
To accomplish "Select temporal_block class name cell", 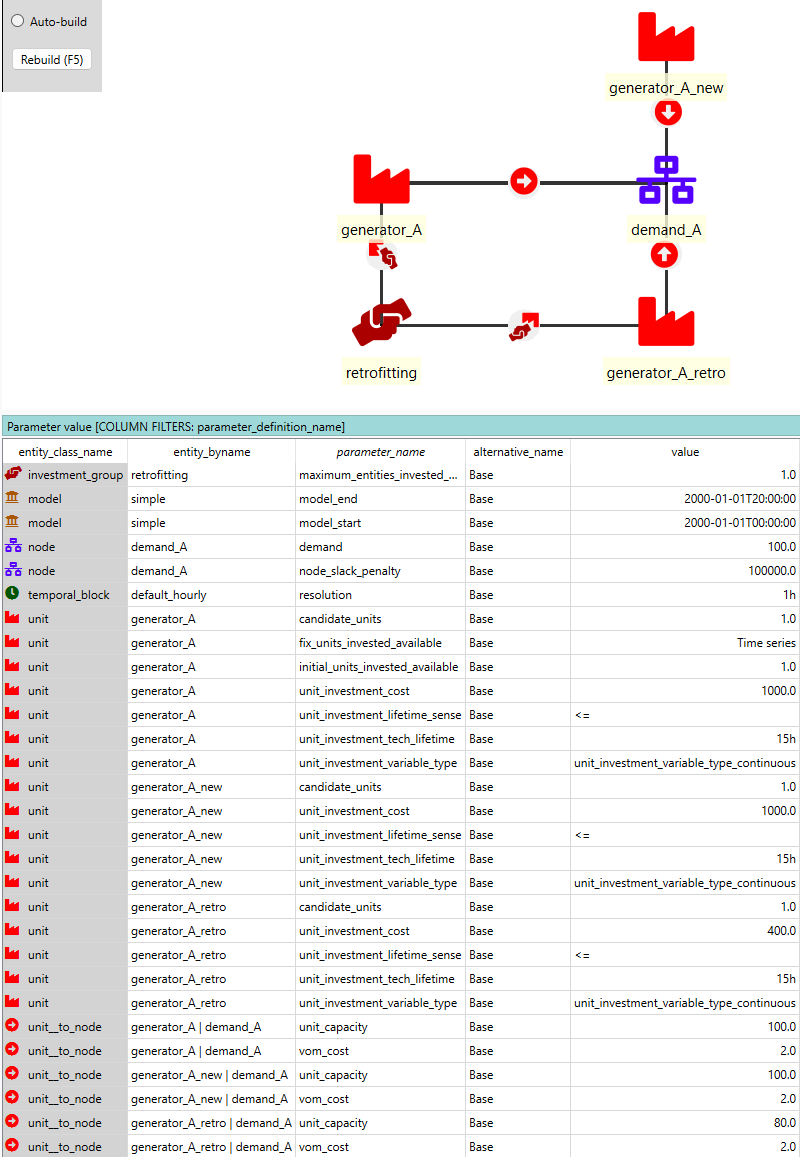I will click(66, 595).
